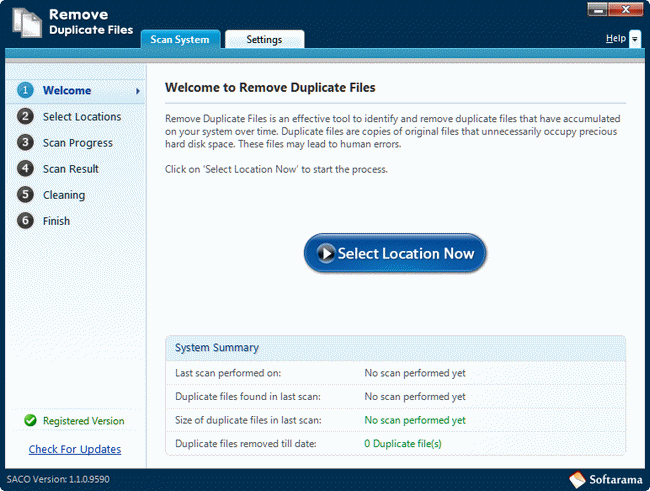
Task: Click the Remove Duplicate Files logo icon
Action: pos(27,22)
